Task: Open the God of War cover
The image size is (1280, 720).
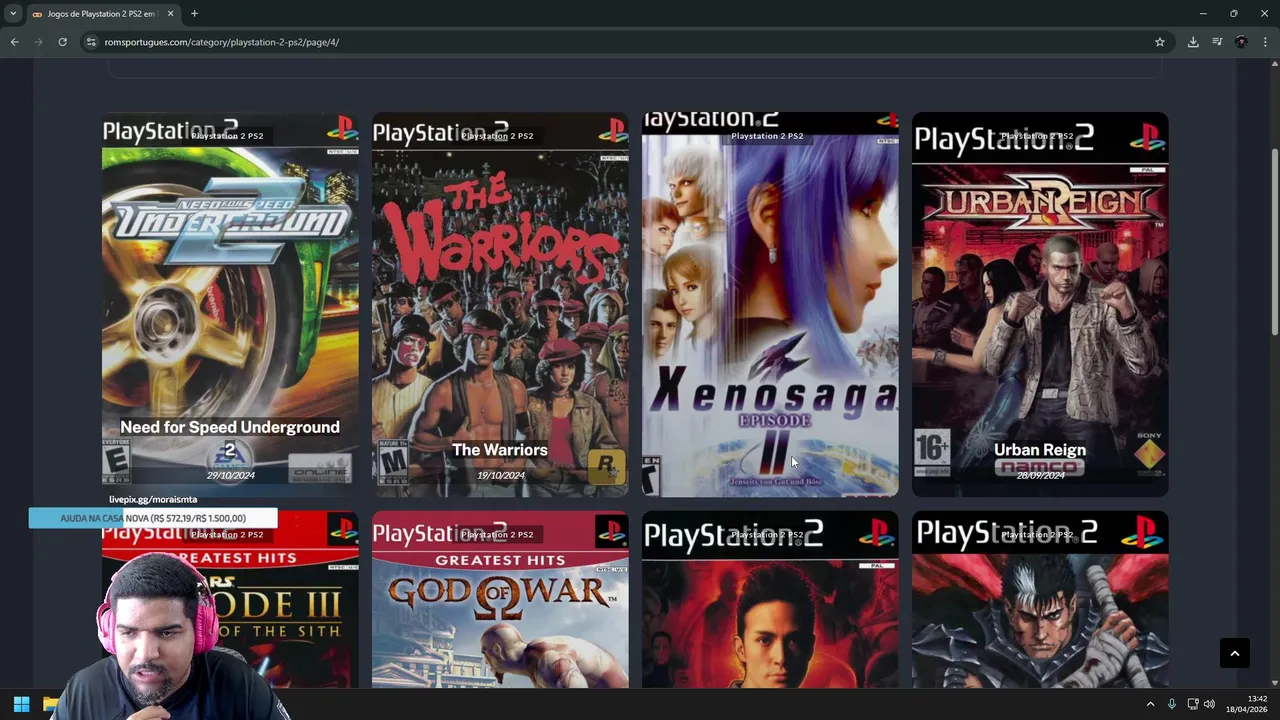Action: pyautogui.click(x=500, y=600)
